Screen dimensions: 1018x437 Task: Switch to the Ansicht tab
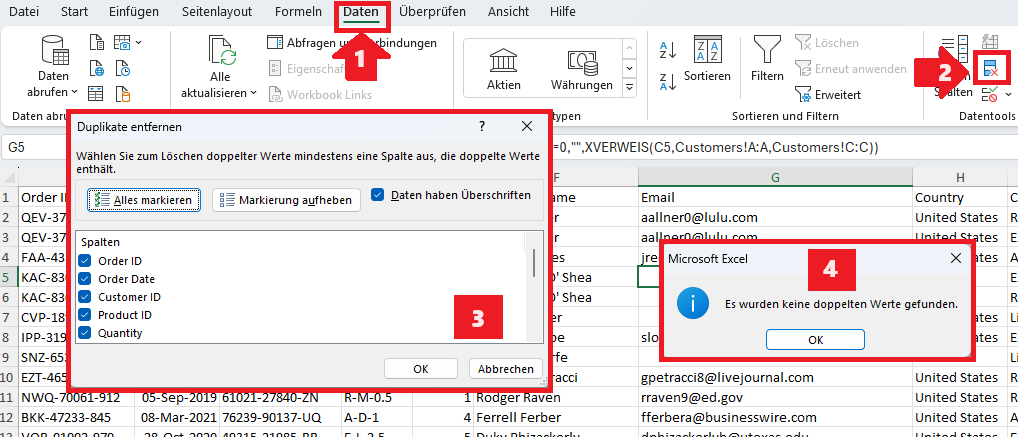pyautogui.click(x=508, y=12)
